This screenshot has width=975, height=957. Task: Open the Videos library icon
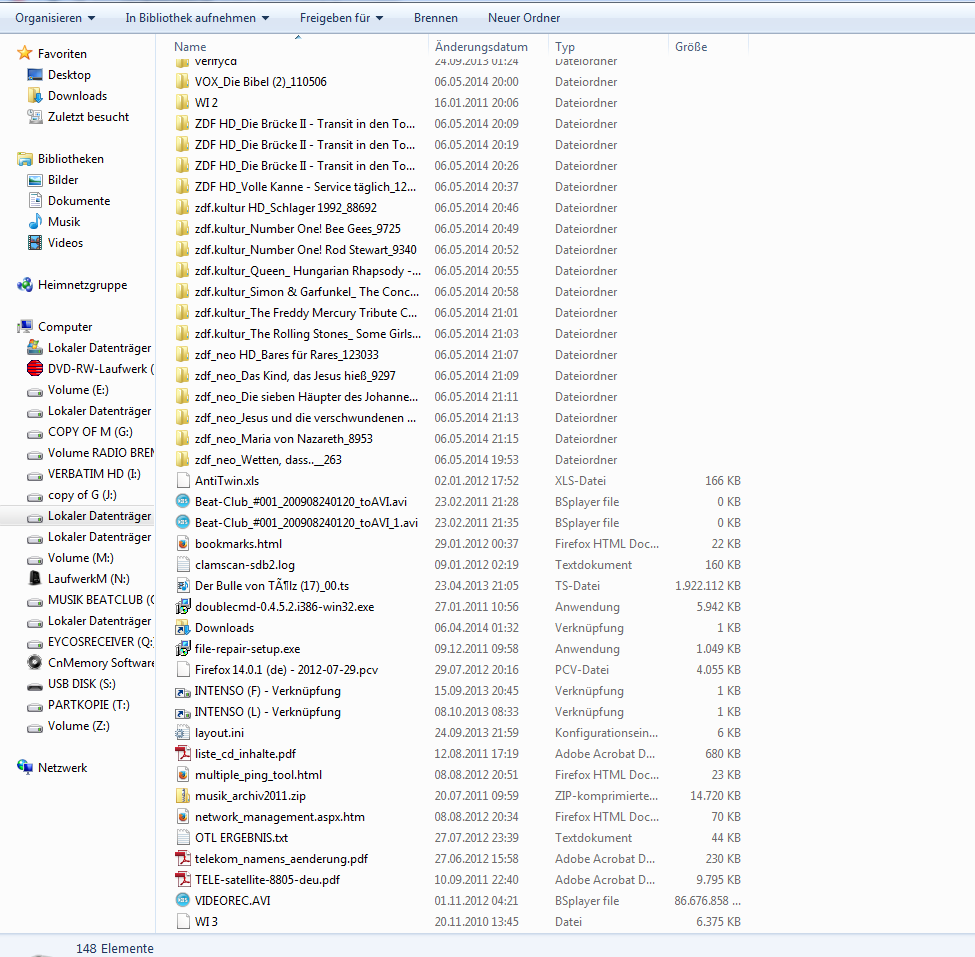pyautogui.click(x=35, y=243)
